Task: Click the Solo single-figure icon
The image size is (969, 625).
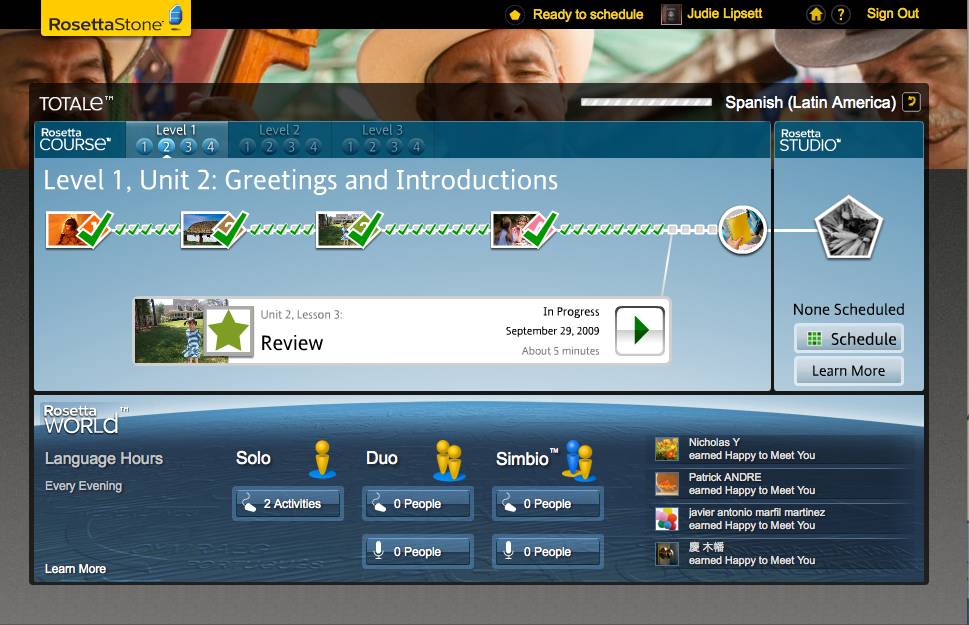Action: pos(322,459)
